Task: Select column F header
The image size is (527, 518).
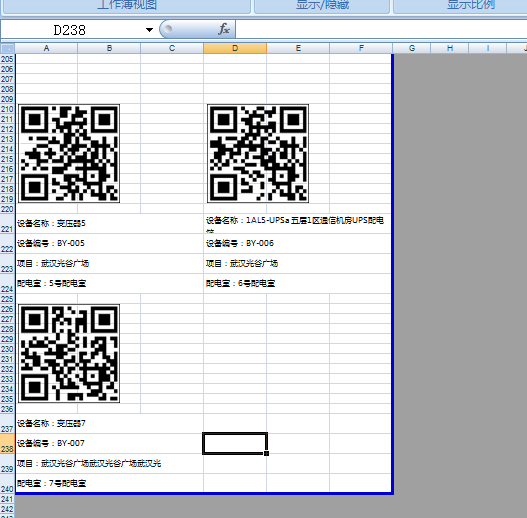Action: (x=361, y=48)
